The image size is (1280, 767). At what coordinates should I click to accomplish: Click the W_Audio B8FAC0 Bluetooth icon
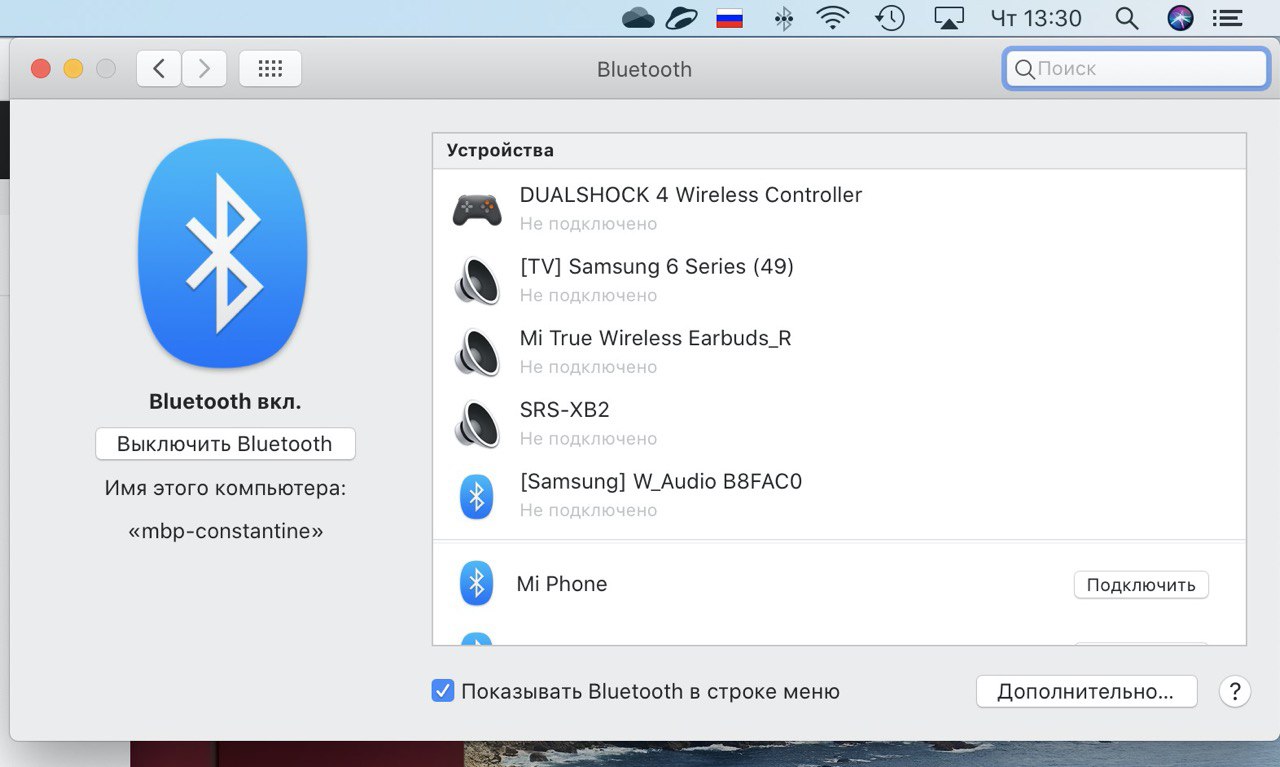click(476, 496)
